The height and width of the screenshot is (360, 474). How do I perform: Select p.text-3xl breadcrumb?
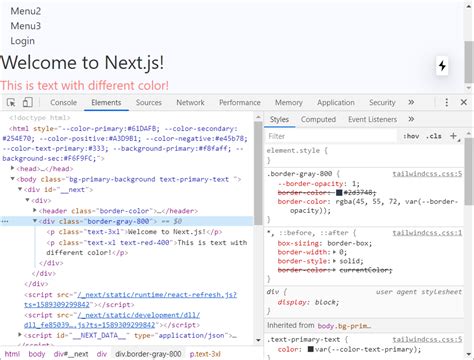click(205, 354)
